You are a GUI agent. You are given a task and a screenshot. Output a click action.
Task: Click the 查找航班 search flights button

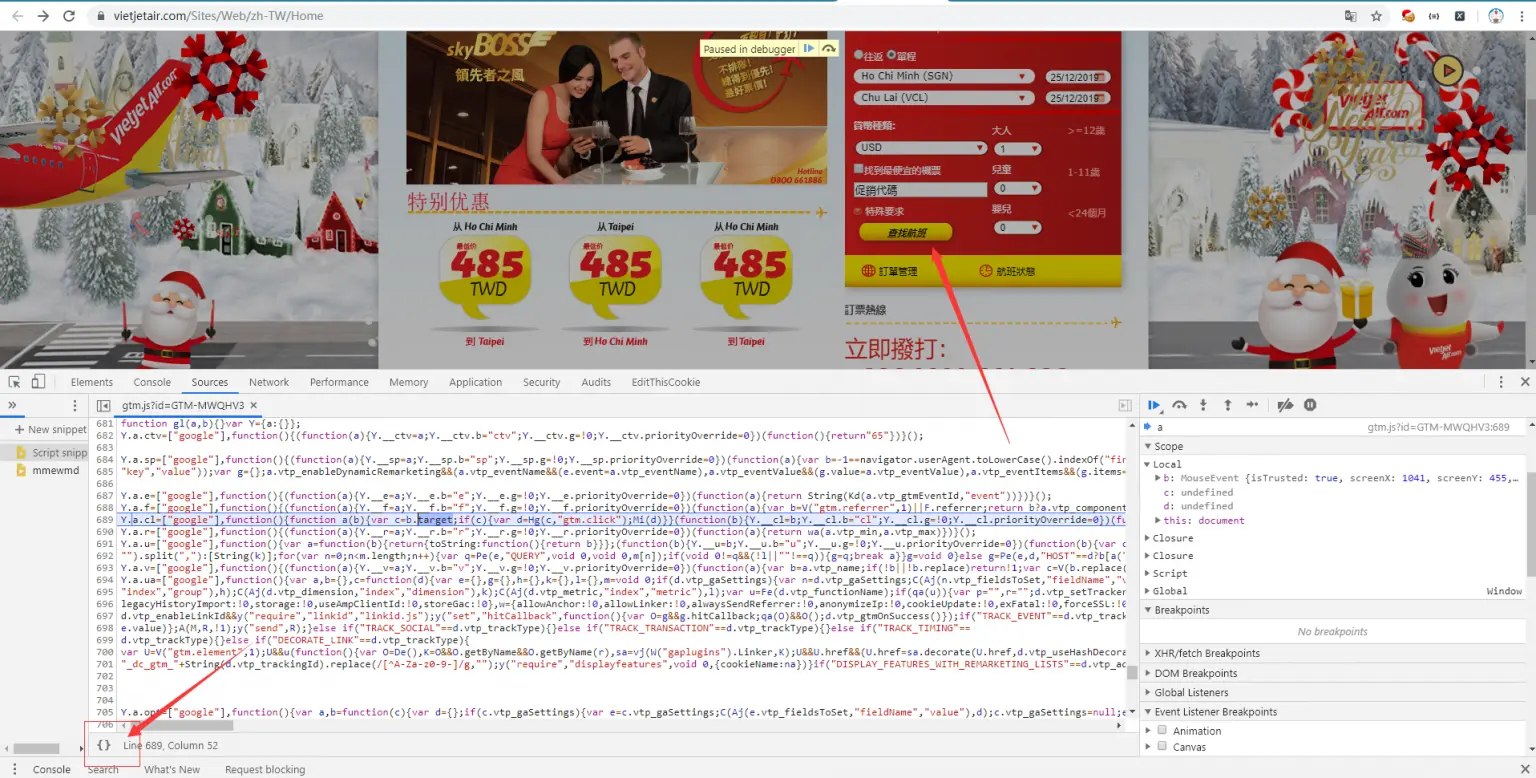pyautogui.click(x=906, y=232)
